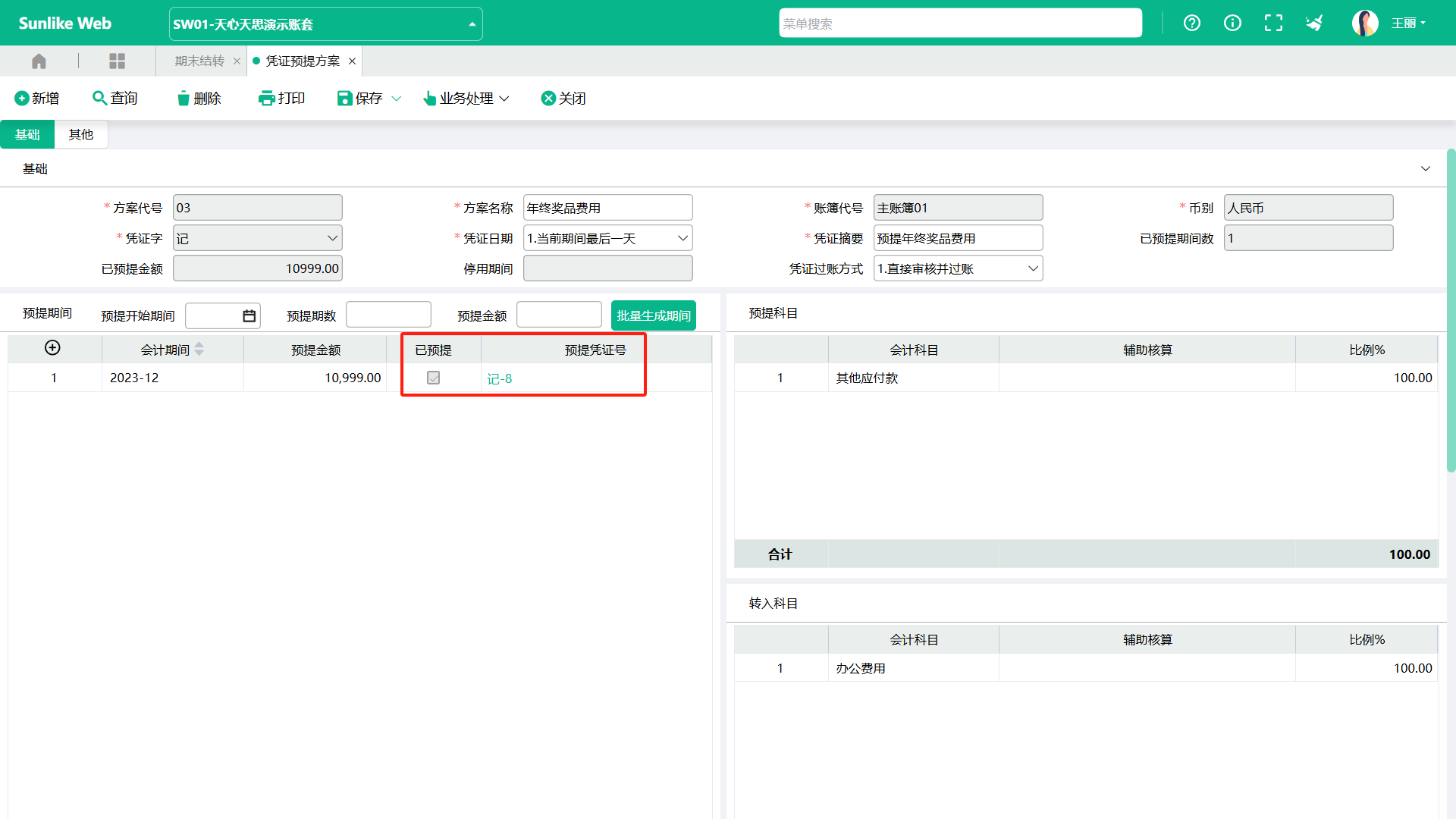Click the add row plus icon

tap(52, 348)
